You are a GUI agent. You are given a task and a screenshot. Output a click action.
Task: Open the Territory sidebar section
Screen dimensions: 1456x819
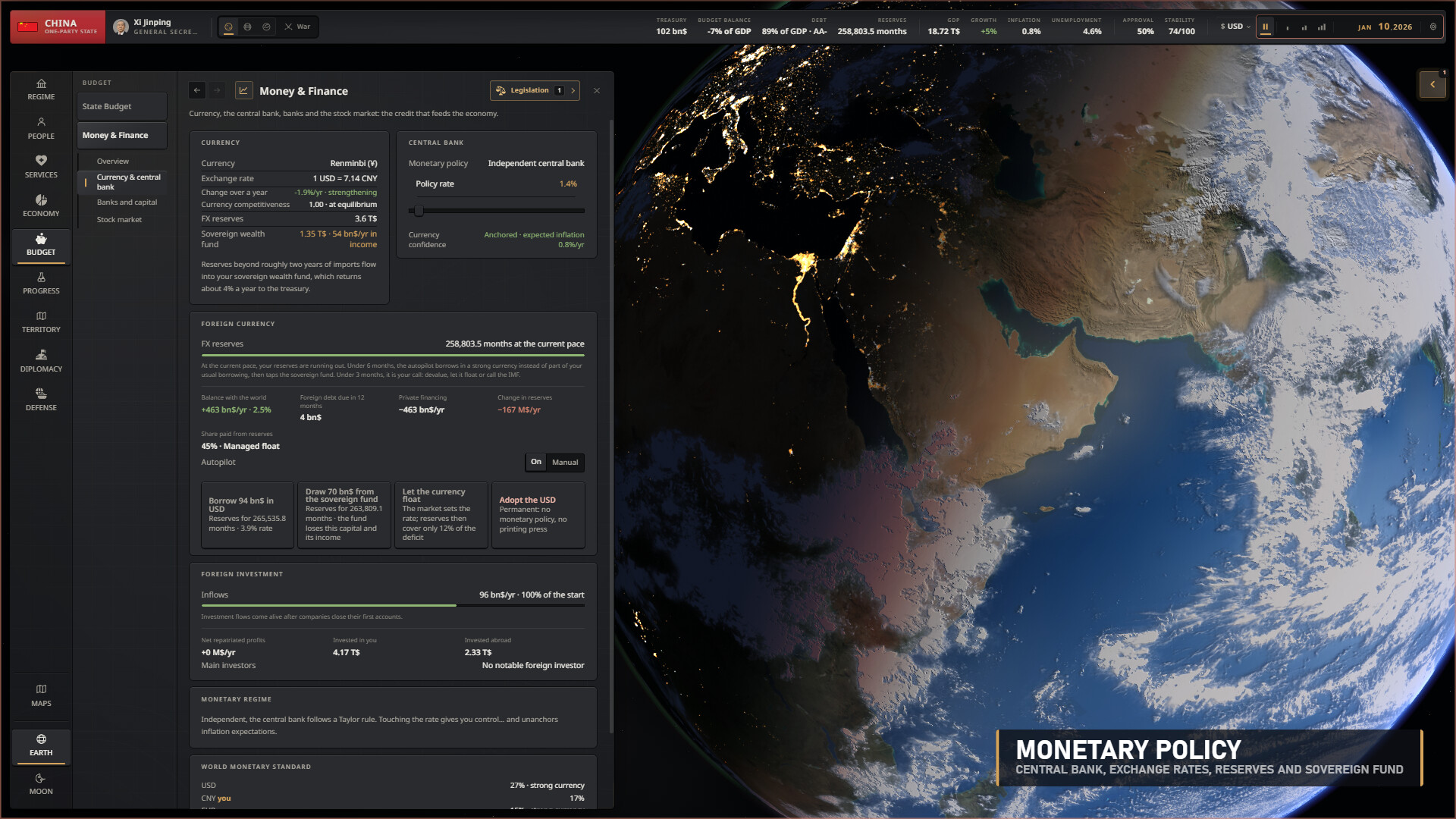[41, 322]
